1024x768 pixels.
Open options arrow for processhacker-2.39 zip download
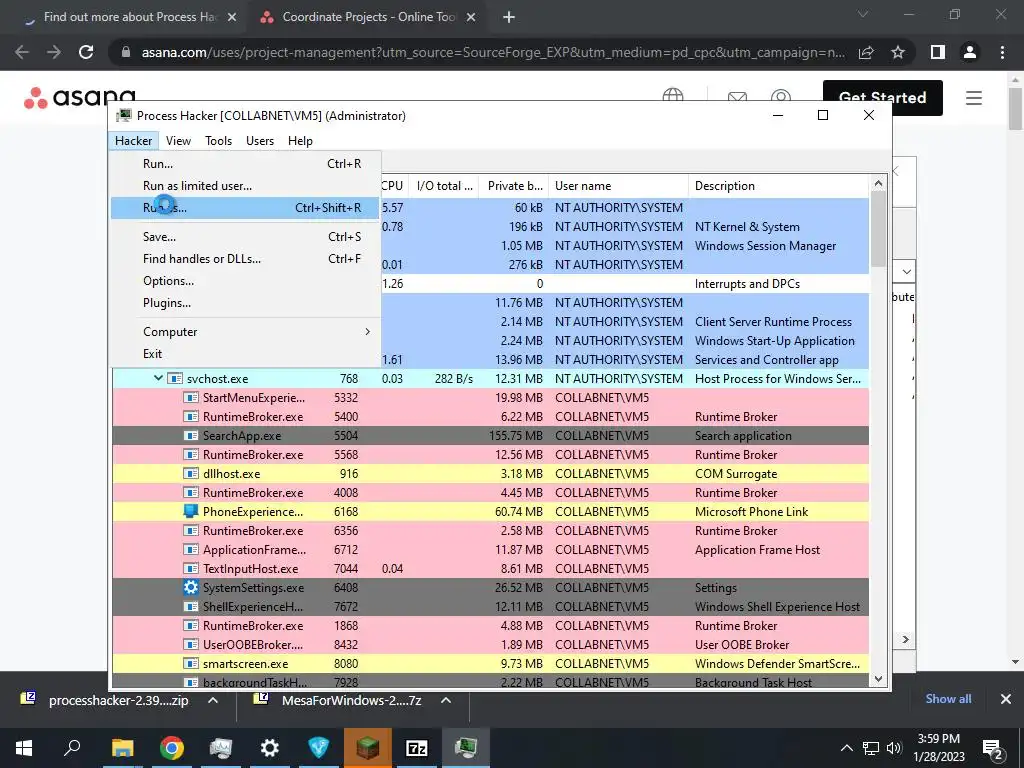coord(213,700)
